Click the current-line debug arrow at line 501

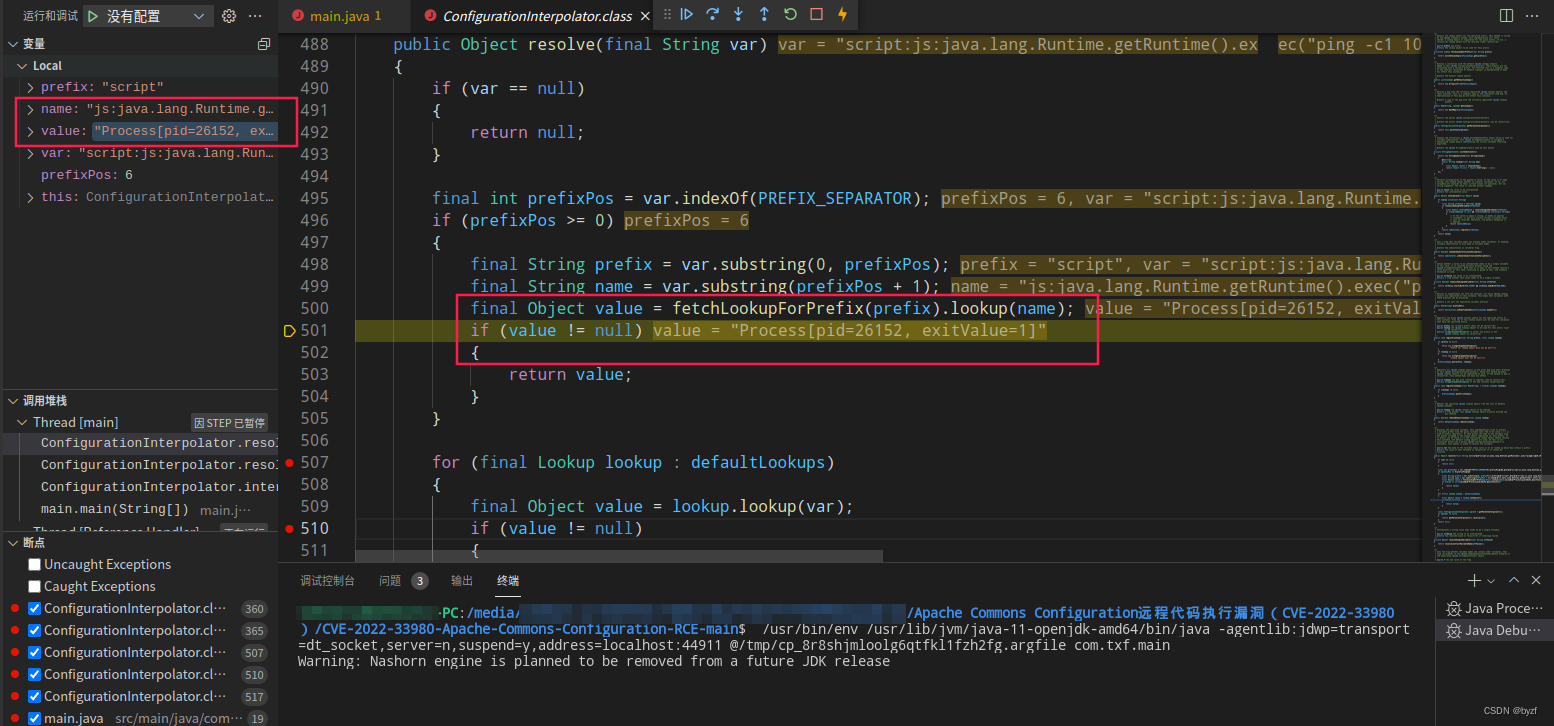pos(290,330)
